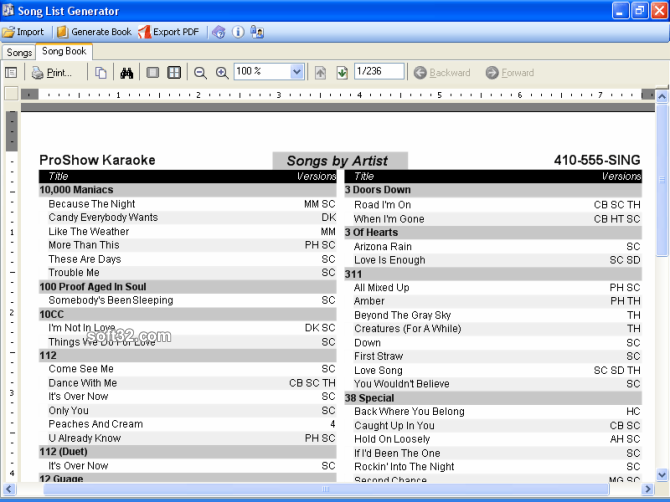Go to next page green-arrow icon
Viewport: 670px width, 502px height.
[342, 73]
